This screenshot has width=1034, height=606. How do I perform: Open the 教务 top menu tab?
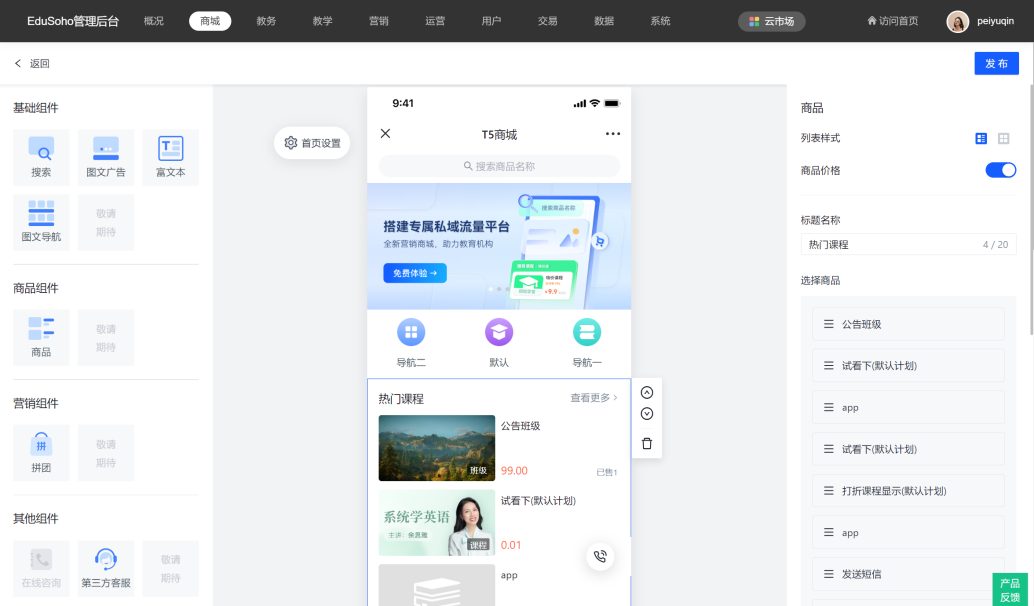coord(266,21)
